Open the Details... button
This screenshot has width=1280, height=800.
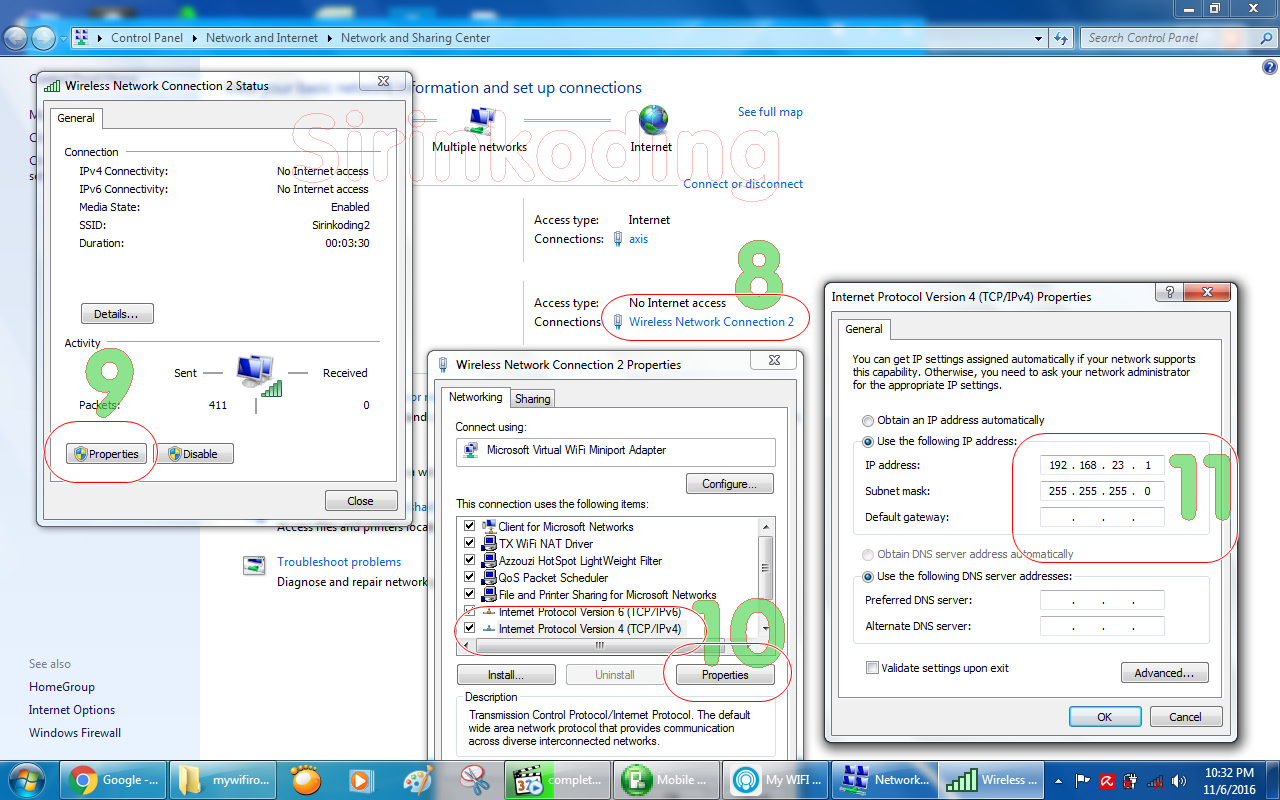coord(117,314)
